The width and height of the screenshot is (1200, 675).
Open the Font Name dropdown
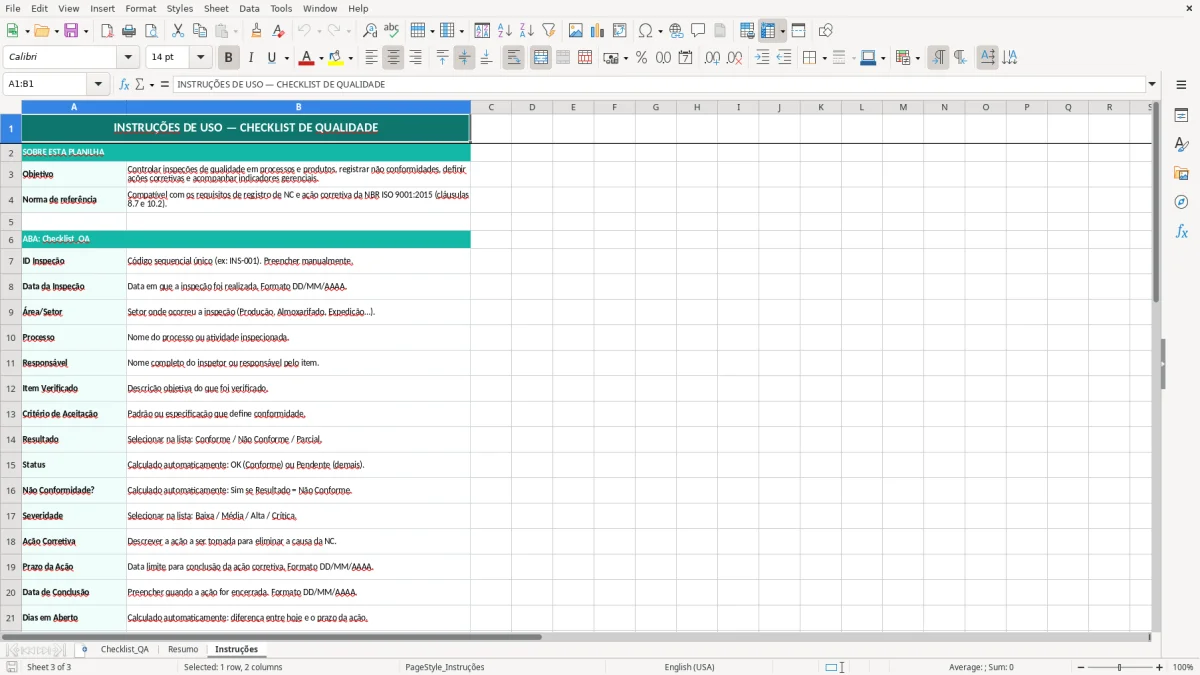[127, 58]
